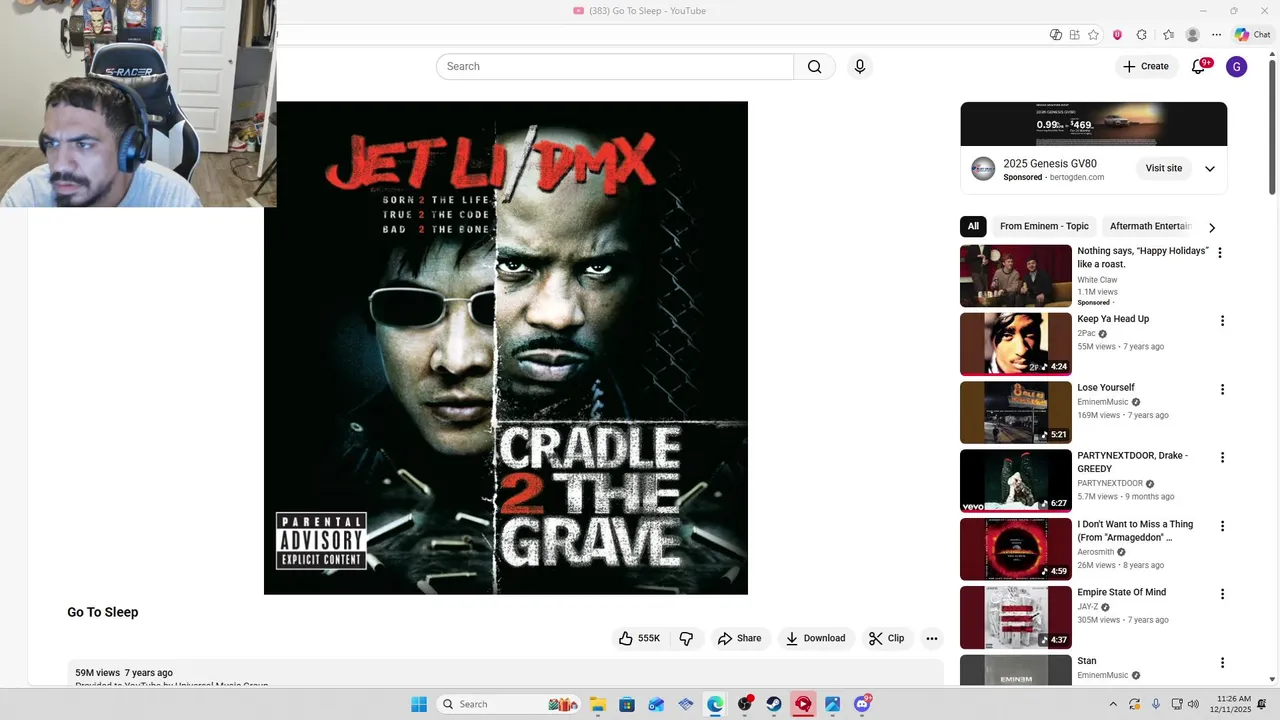Add page to favorites star icon
This screenshot has width=1280, height=720.
(x=1093, y=35)
